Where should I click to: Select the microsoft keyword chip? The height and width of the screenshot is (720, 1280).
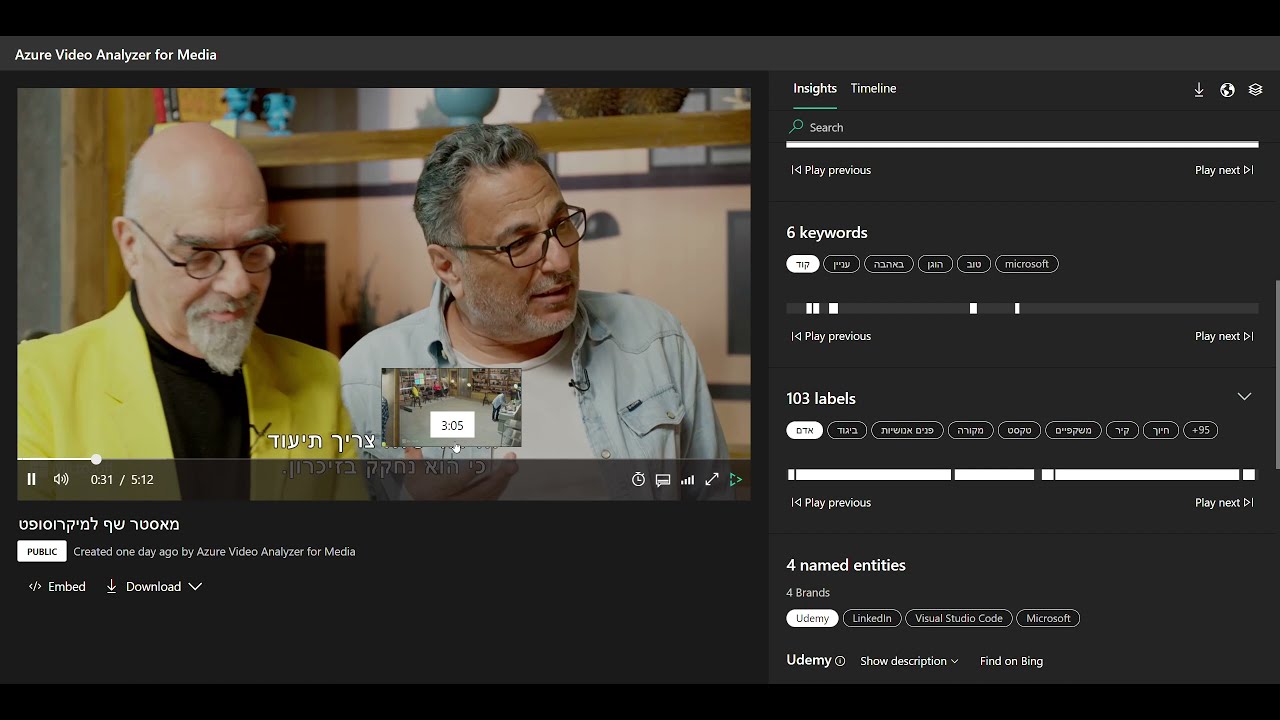[x=1027, y=264]
